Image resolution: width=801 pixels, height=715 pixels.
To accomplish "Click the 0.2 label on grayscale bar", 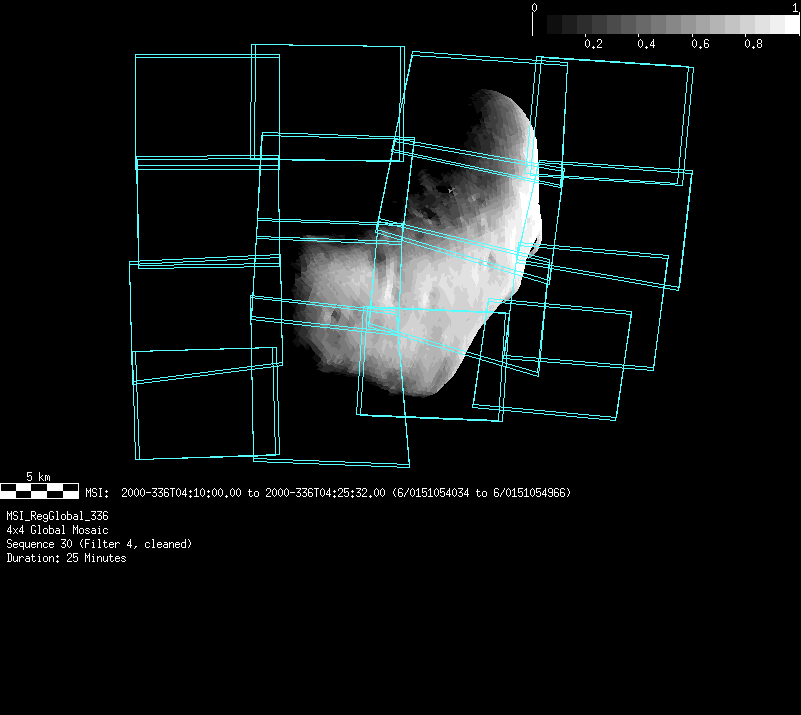I will pos(593,44).
